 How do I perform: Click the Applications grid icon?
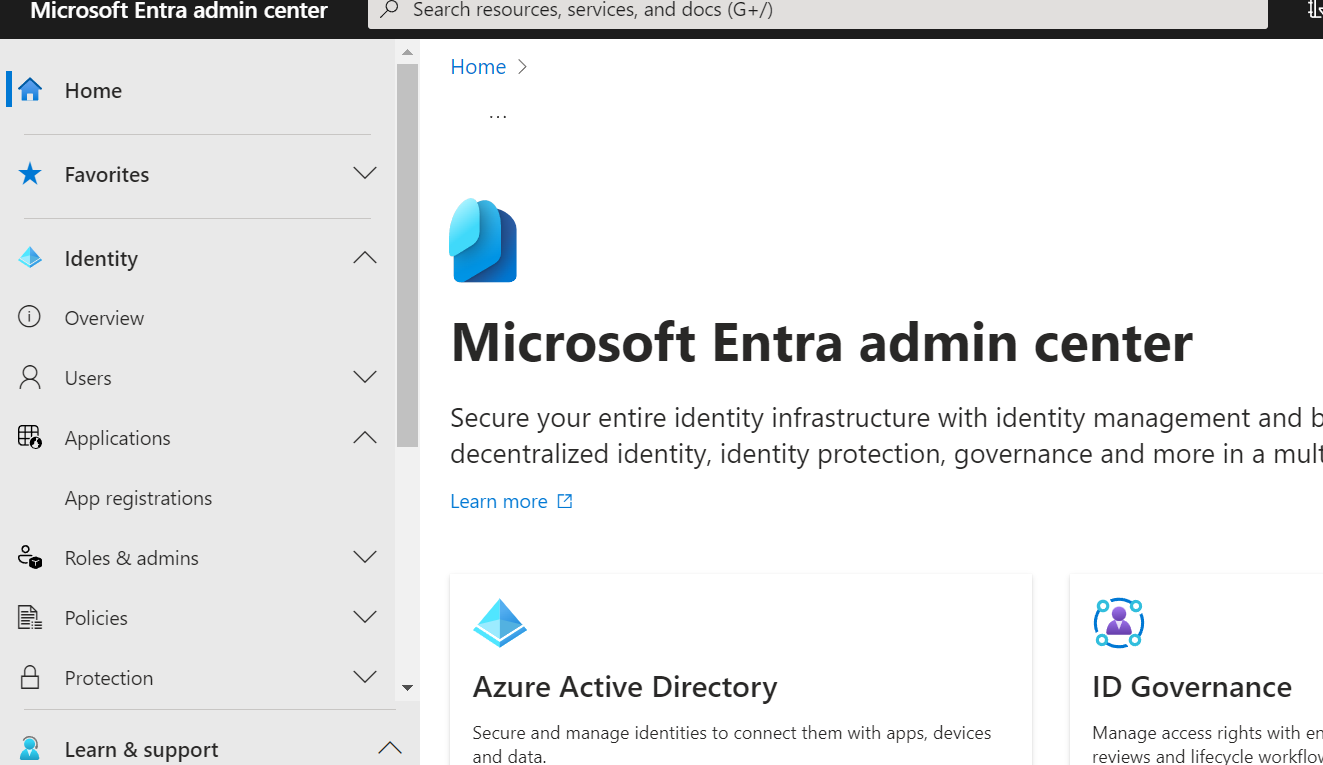pyautogui.click(x=30, y=437)
